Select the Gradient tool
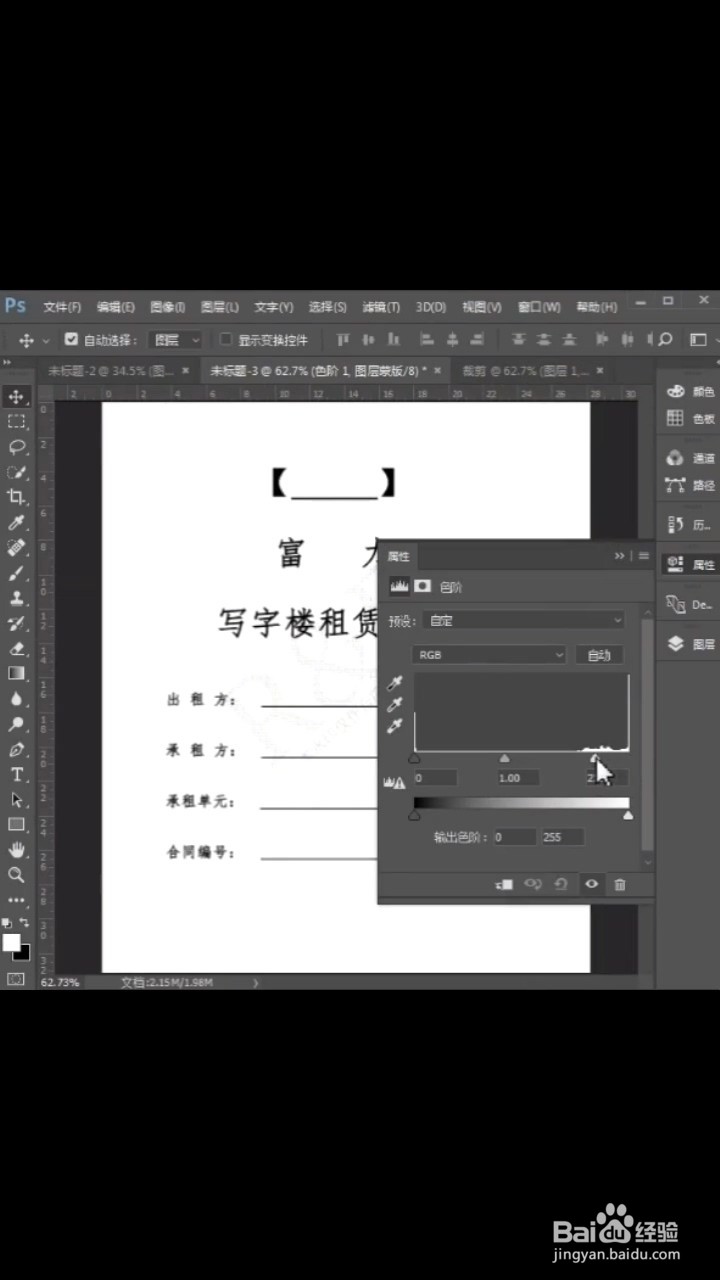This screenshot has height=1280, width=720. click(16, 673)
